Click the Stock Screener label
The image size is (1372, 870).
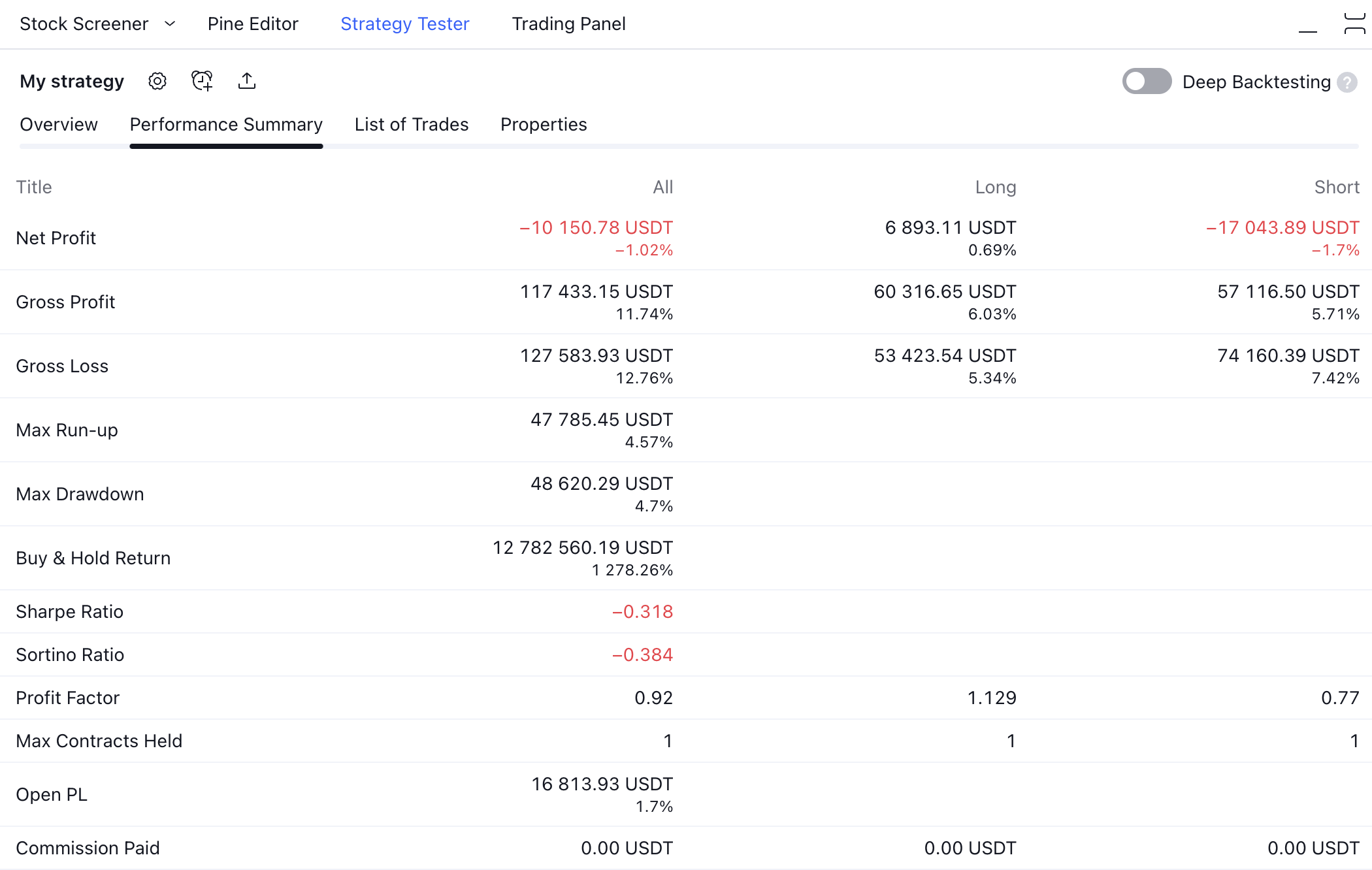(84, 24)
